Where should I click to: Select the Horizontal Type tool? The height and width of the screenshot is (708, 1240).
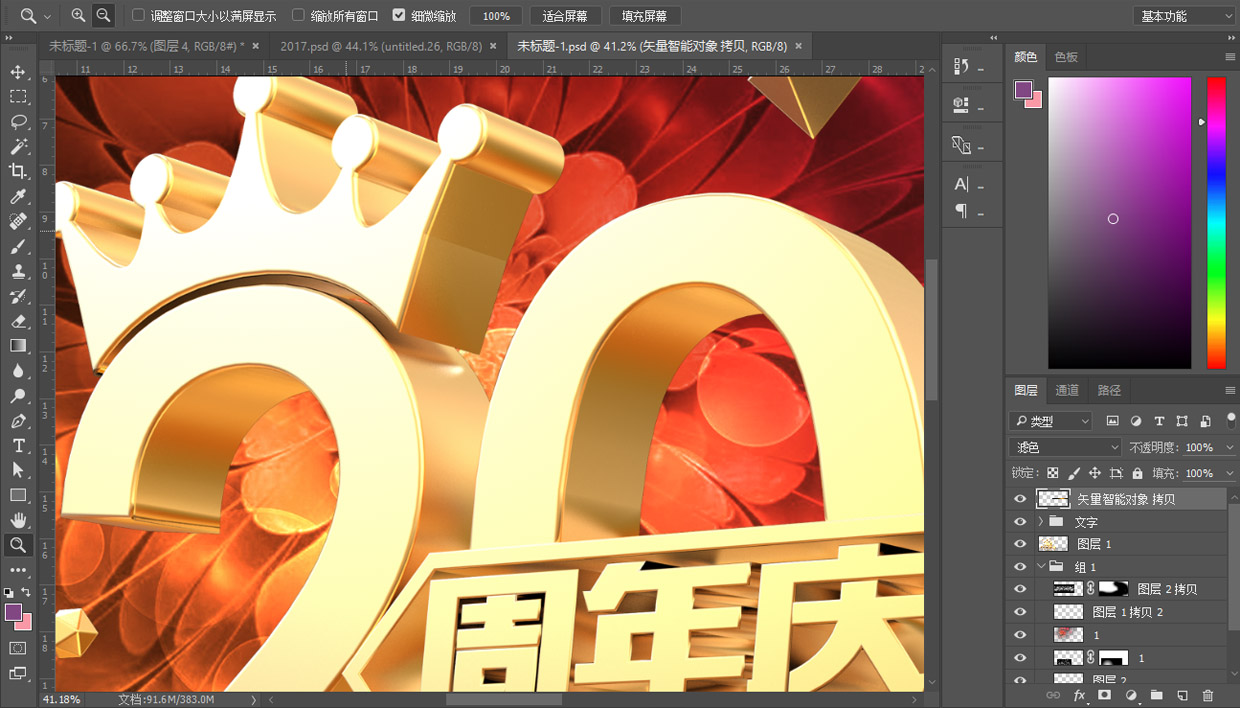18,446
